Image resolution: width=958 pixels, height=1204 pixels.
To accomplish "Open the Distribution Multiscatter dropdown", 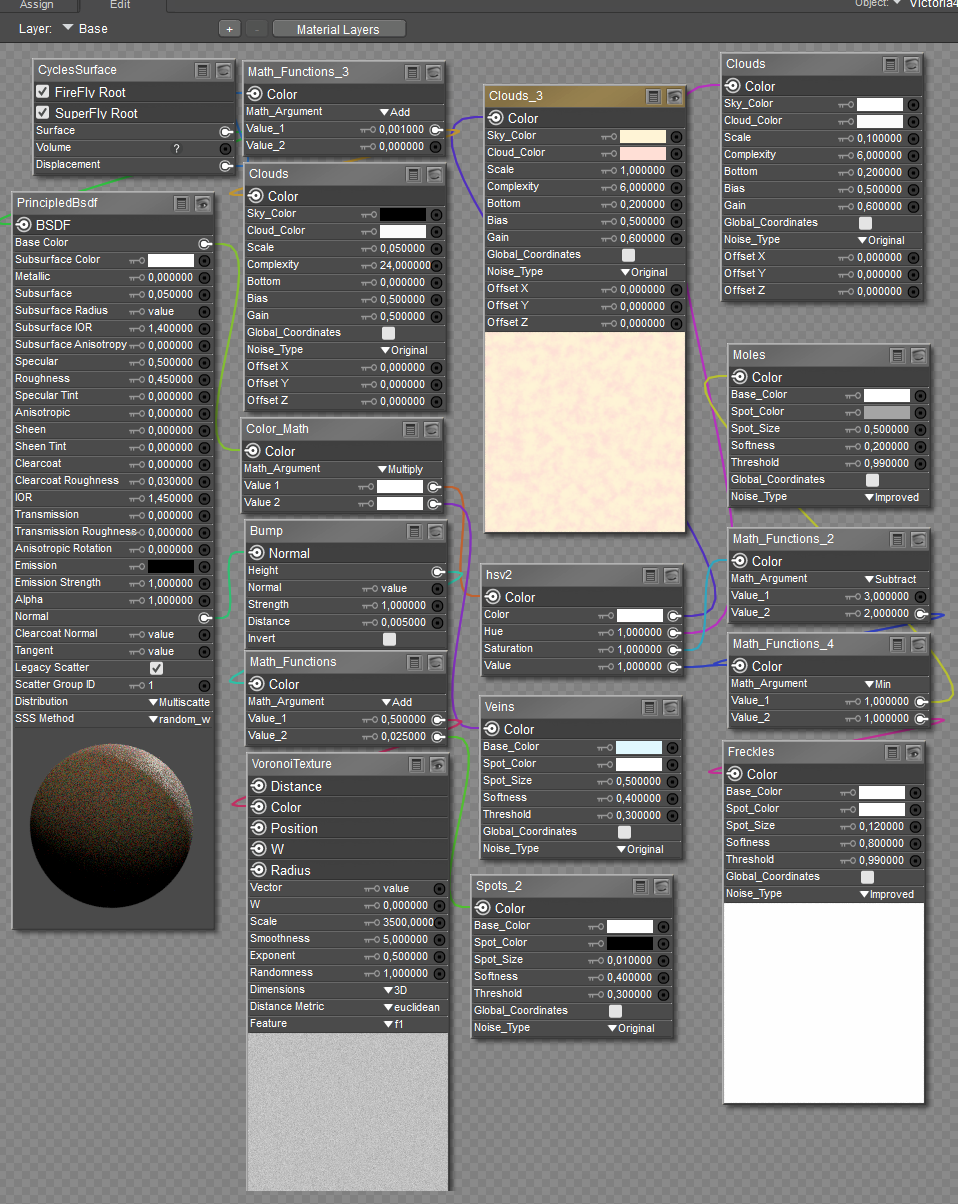I will 179,702.
